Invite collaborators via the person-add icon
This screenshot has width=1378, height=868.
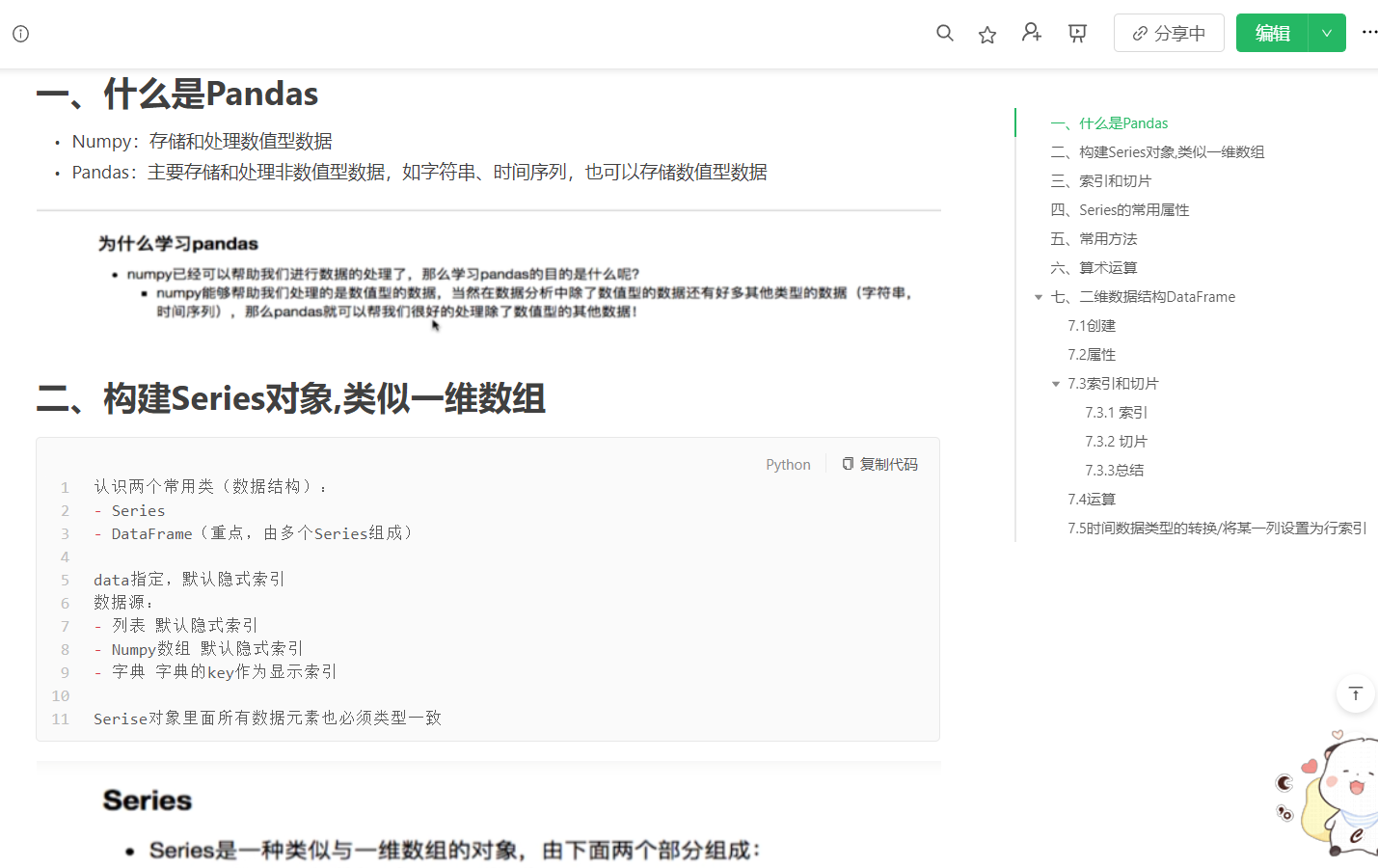click(1031, 32)
